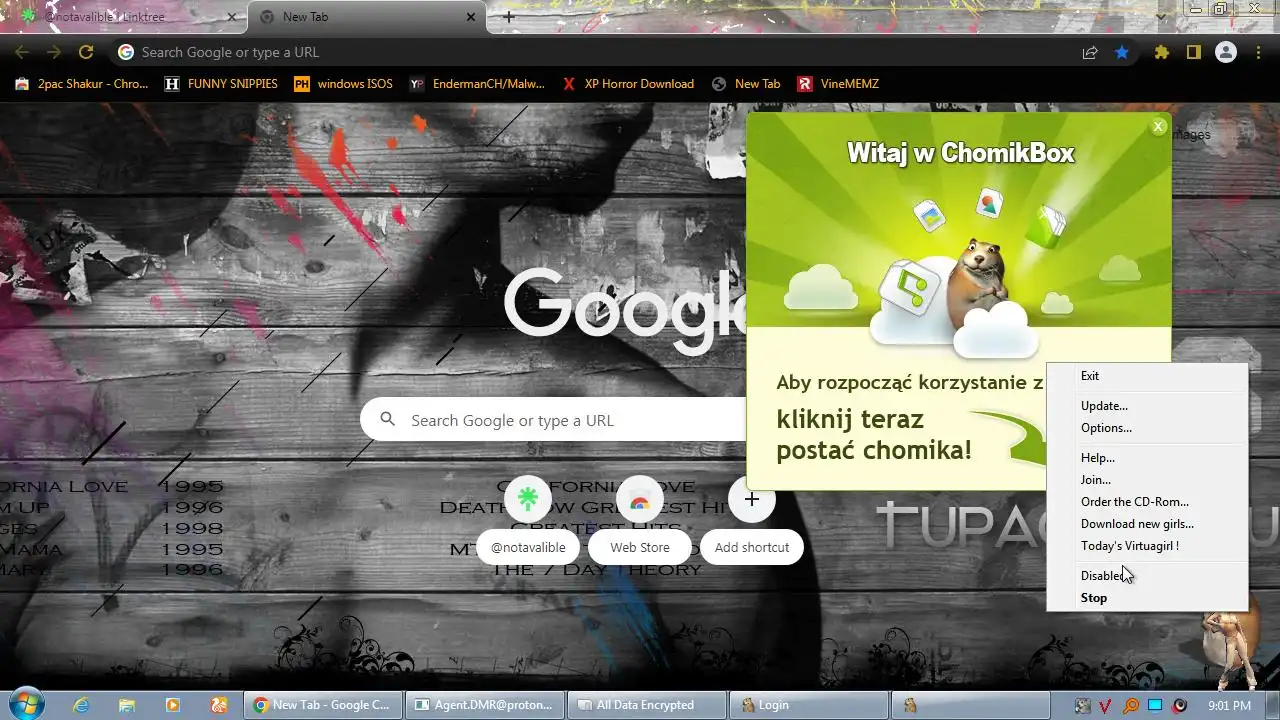Switch to the Login taskbar window
Viewport: 1280px width, 720px height.
click(x=809, y=705)
